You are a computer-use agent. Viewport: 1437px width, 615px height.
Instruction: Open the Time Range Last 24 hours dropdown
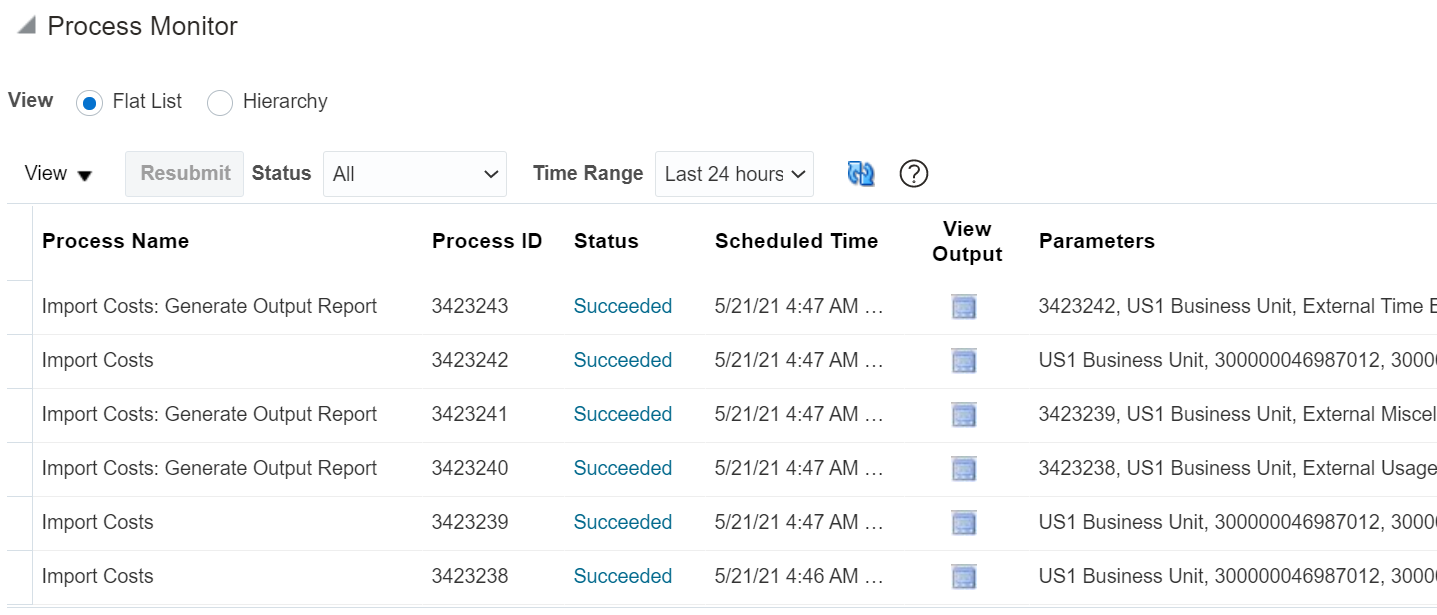coord(734,174)
